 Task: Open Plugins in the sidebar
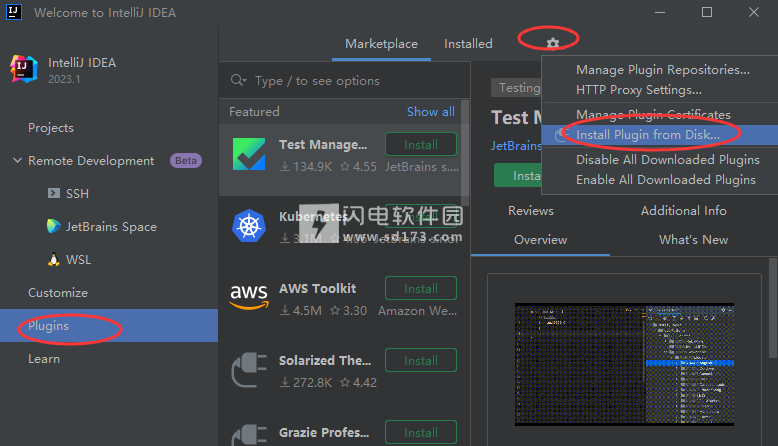pyautogui.click(x=109, y=325)
